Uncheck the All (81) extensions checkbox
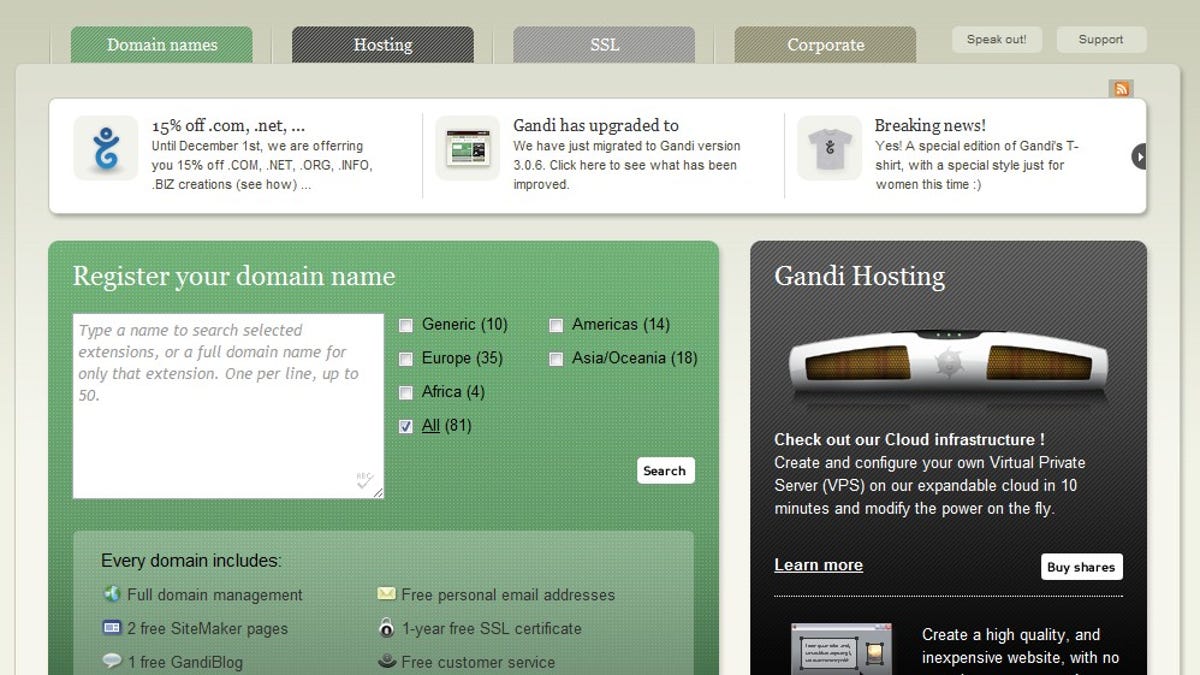1200x675 pixels. [x=406, y=426]
